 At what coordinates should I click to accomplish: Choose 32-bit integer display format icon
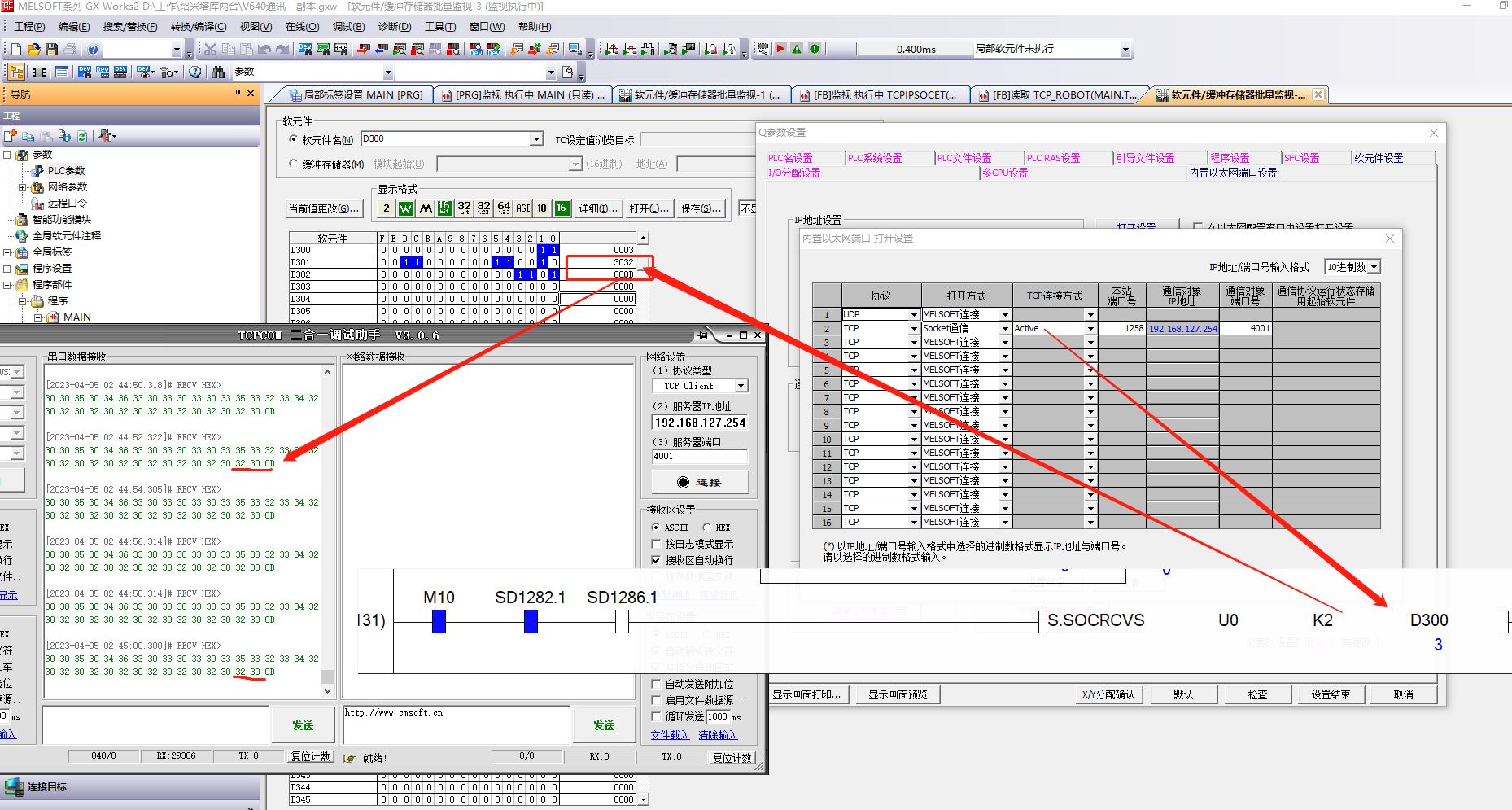[465, 208]
